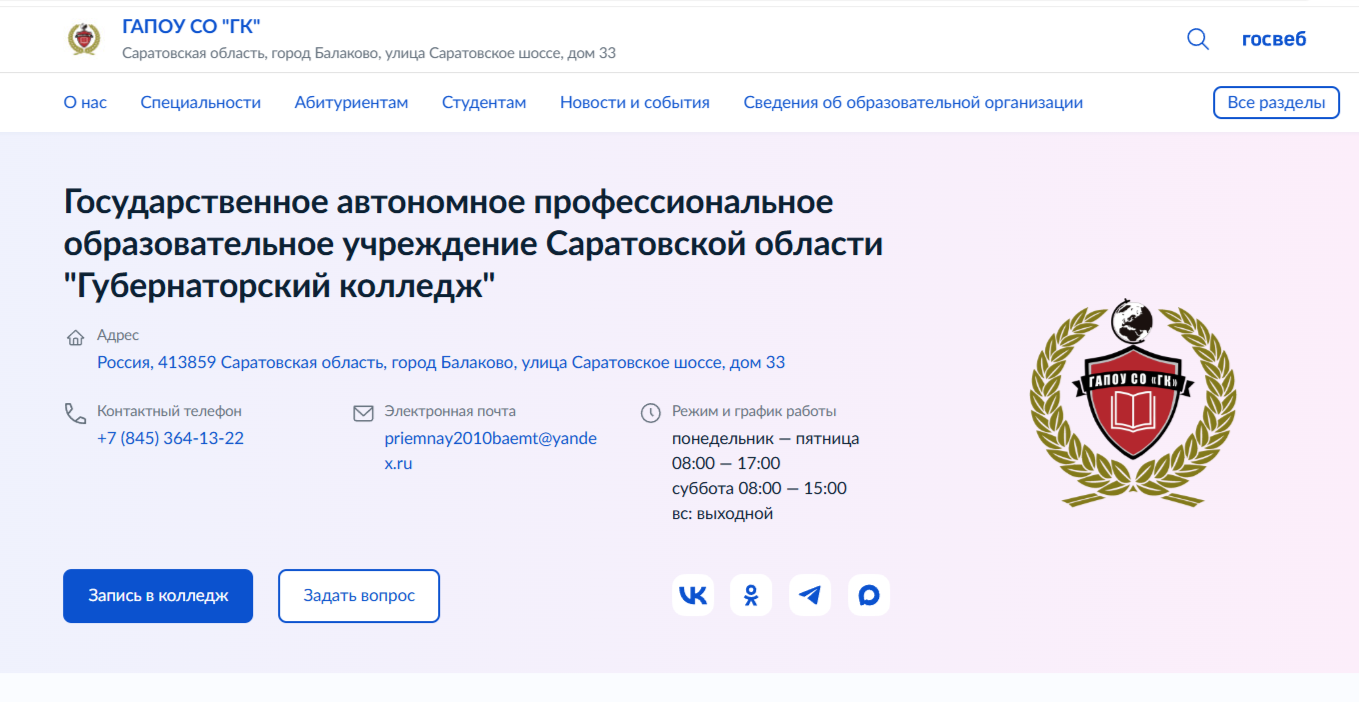The image size is (1359, 702).
Task: Click 'Задать вопрос' button
Action: (x=358, y=595)
